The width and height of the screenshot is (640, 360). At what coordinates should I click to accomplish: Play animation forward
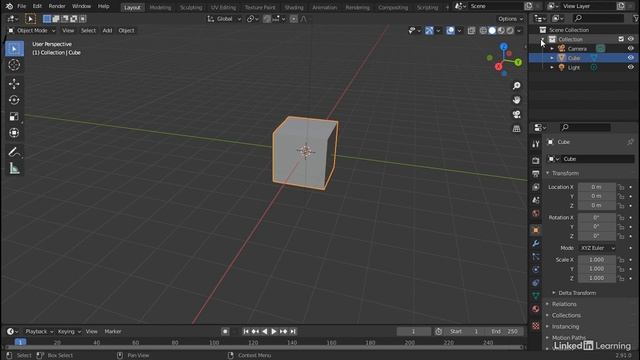pos(274,331)
